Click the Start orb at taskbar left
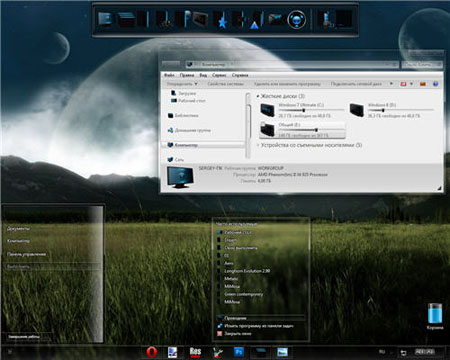The width and height of the screenshot is (450, 360). click(10, 352)
